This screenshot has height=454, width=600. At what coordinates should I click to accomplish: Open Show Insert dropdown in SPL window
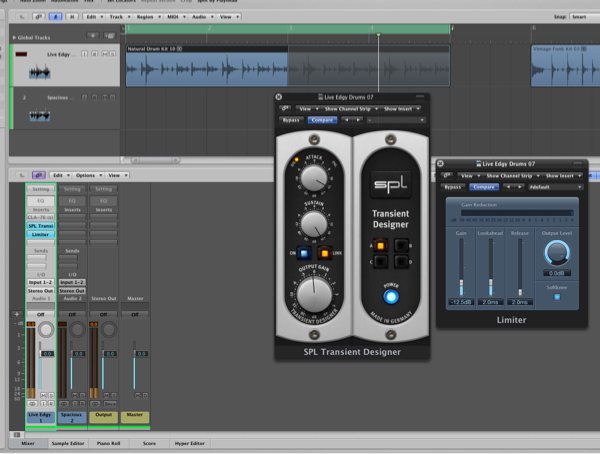coord(401,109)
